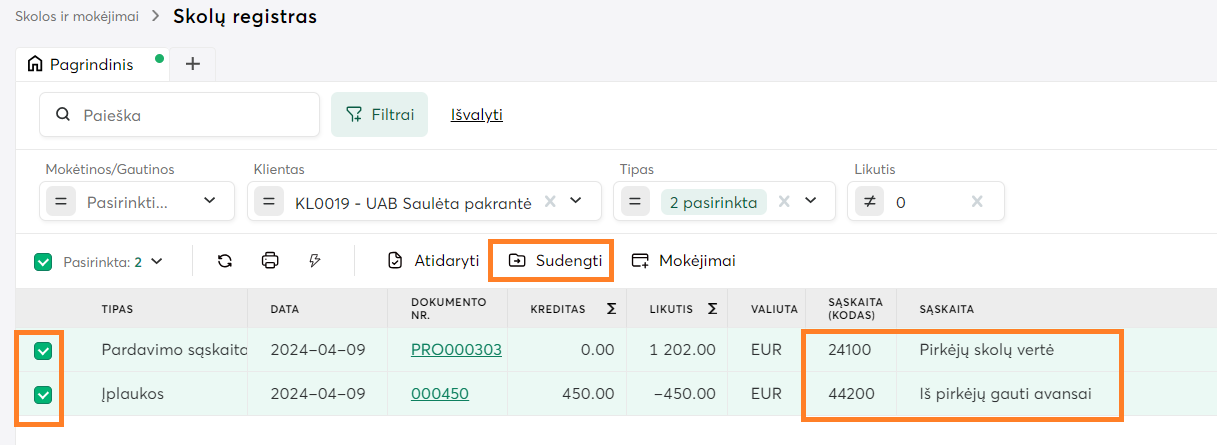Screen dimensions: 1217x445
Task: Click the Paieška search field
Action: (190, 115)
